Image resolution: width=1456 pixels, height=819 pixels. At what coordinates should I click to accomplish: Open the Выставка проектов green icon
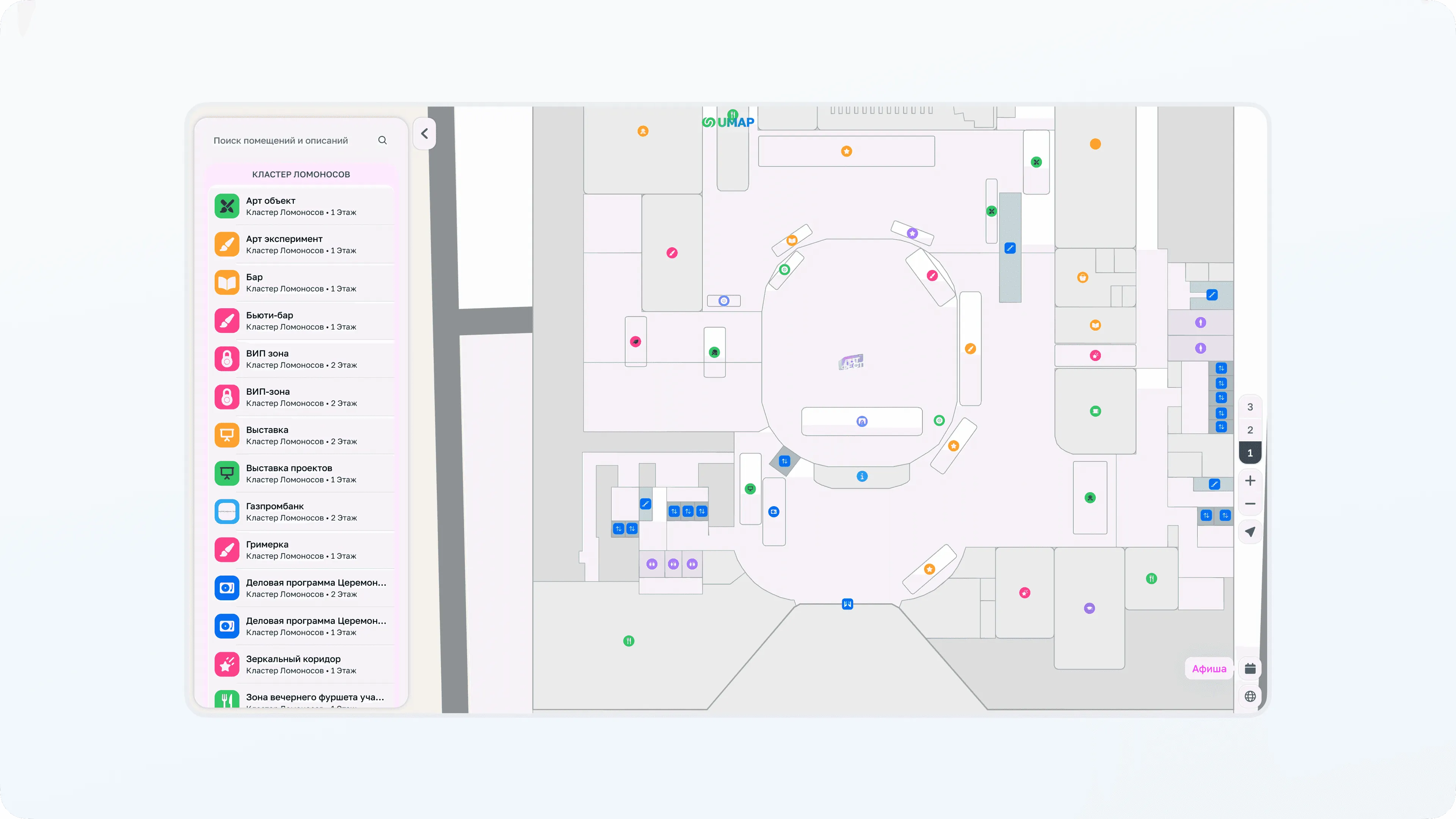(227, 474)
